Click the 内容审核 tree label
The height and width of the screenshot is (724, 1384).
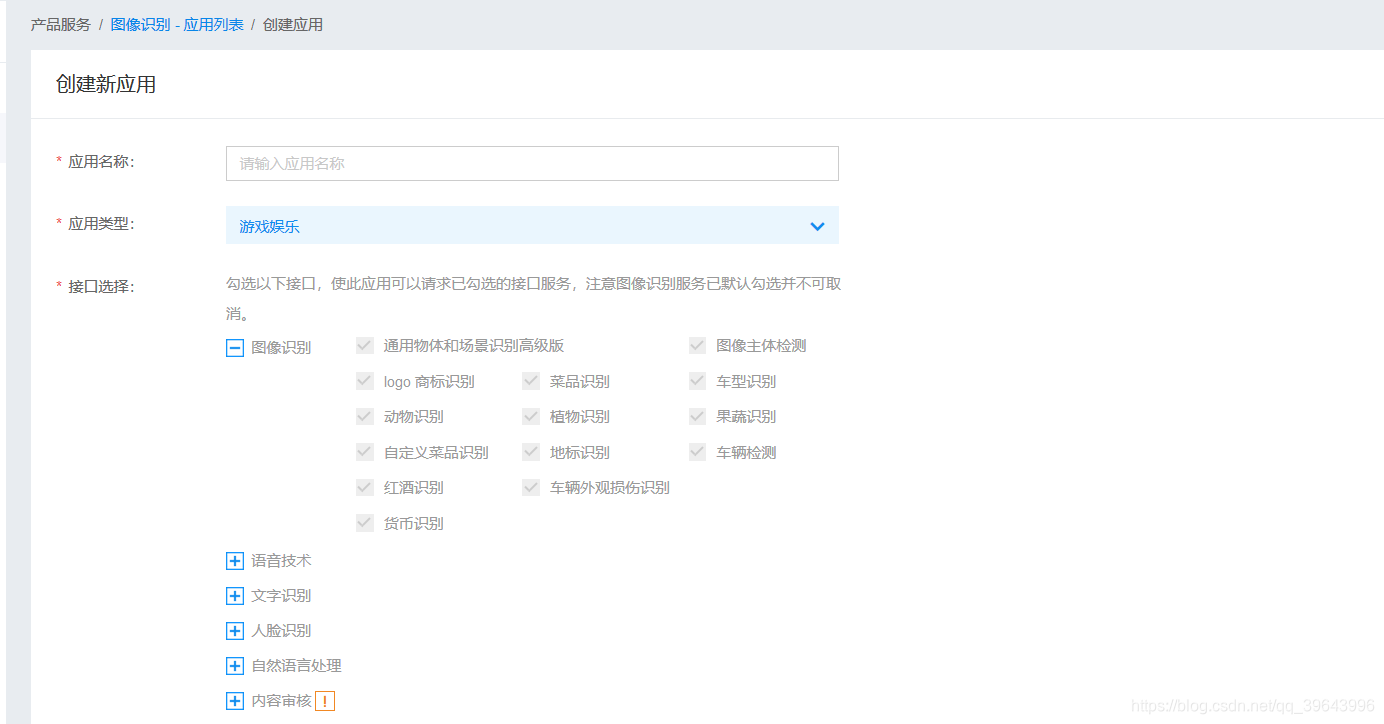281,701
